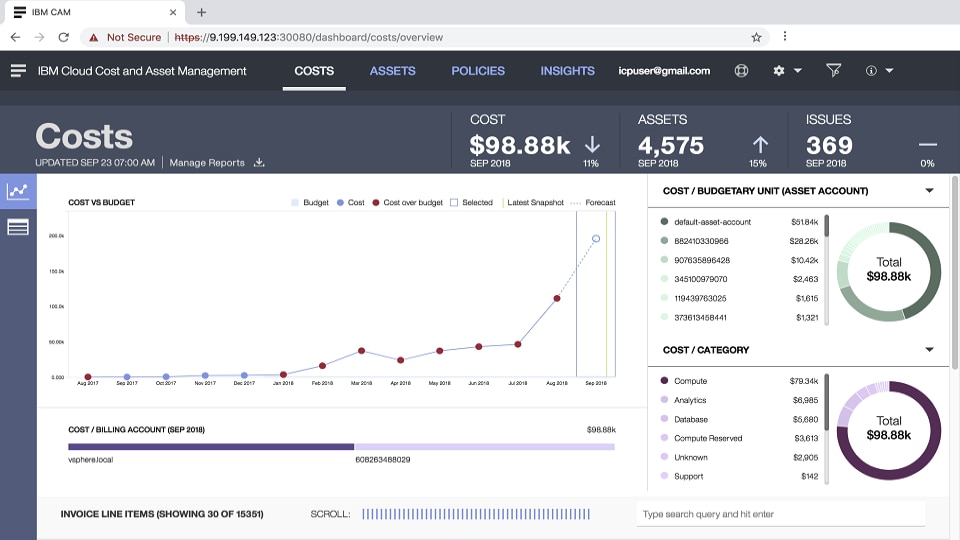Expand the Cost / Budgetary Unit dropdown

point(929,190)
